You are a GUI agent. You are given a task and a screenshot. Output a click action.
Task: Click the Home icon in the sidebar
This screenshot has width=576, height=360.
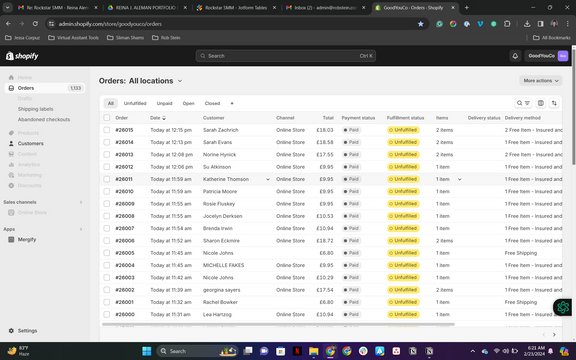pos(11,78)
